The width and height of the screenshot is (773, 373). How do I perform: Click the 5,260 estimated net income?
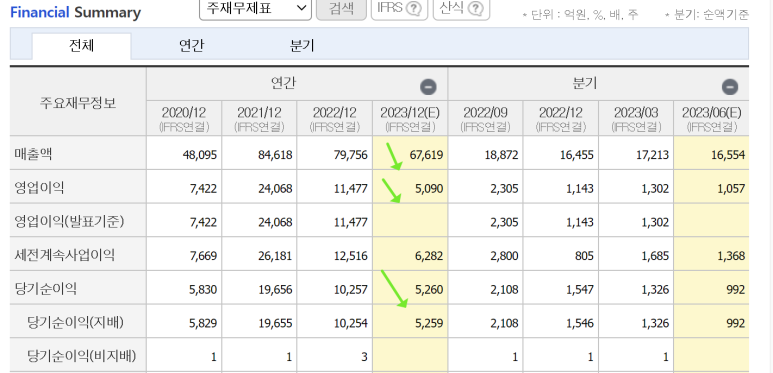point(429,290)
